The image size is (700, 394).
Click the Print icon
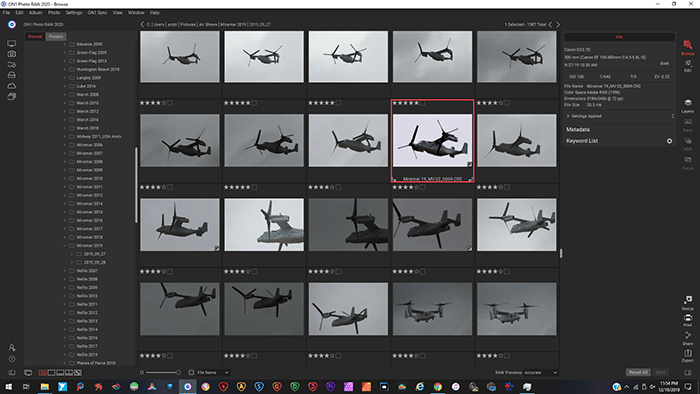(x=688, y=320)
